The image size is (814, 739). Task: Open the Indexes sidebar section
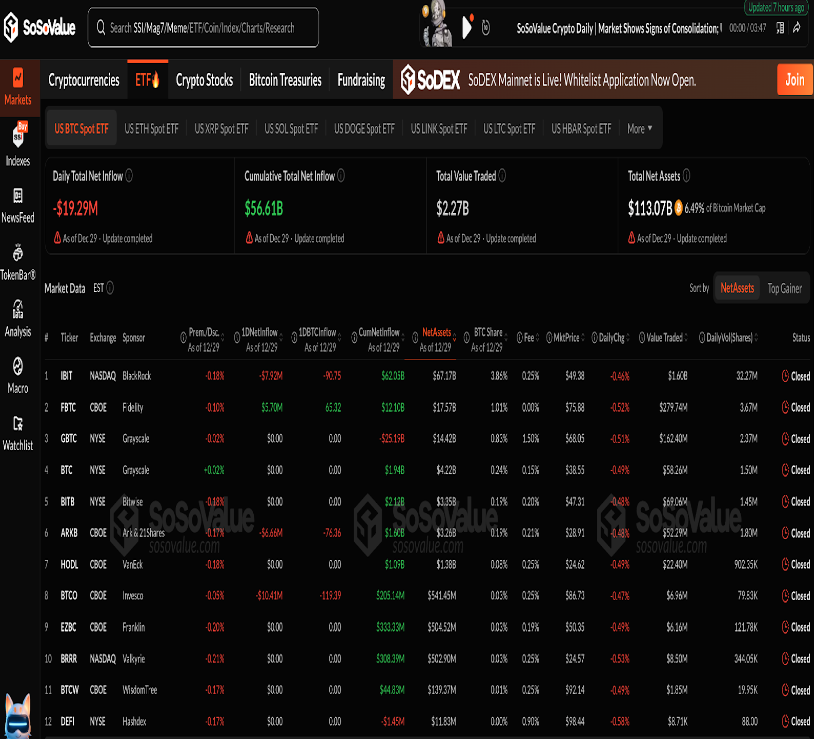coord(18,144)
